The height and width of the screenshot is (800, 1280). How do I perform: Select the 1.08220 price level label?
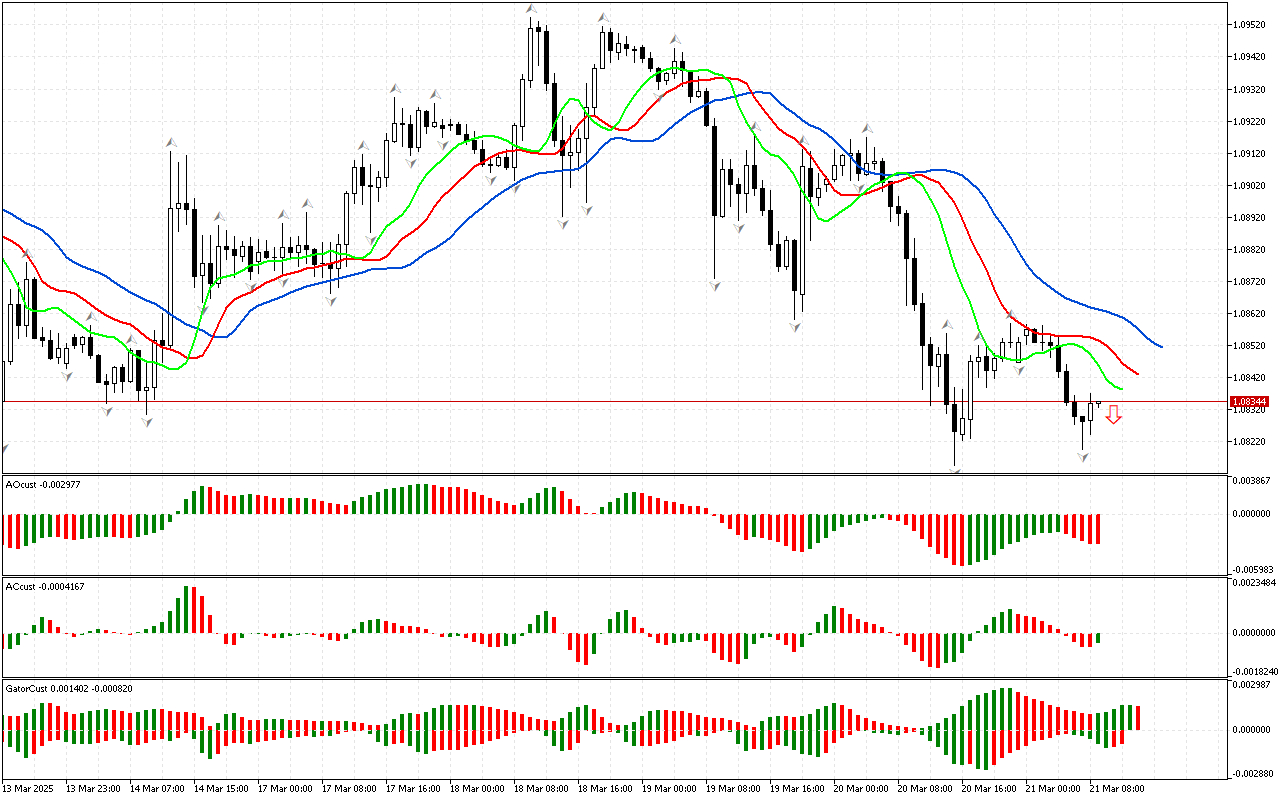click(x=1250, y=441)
